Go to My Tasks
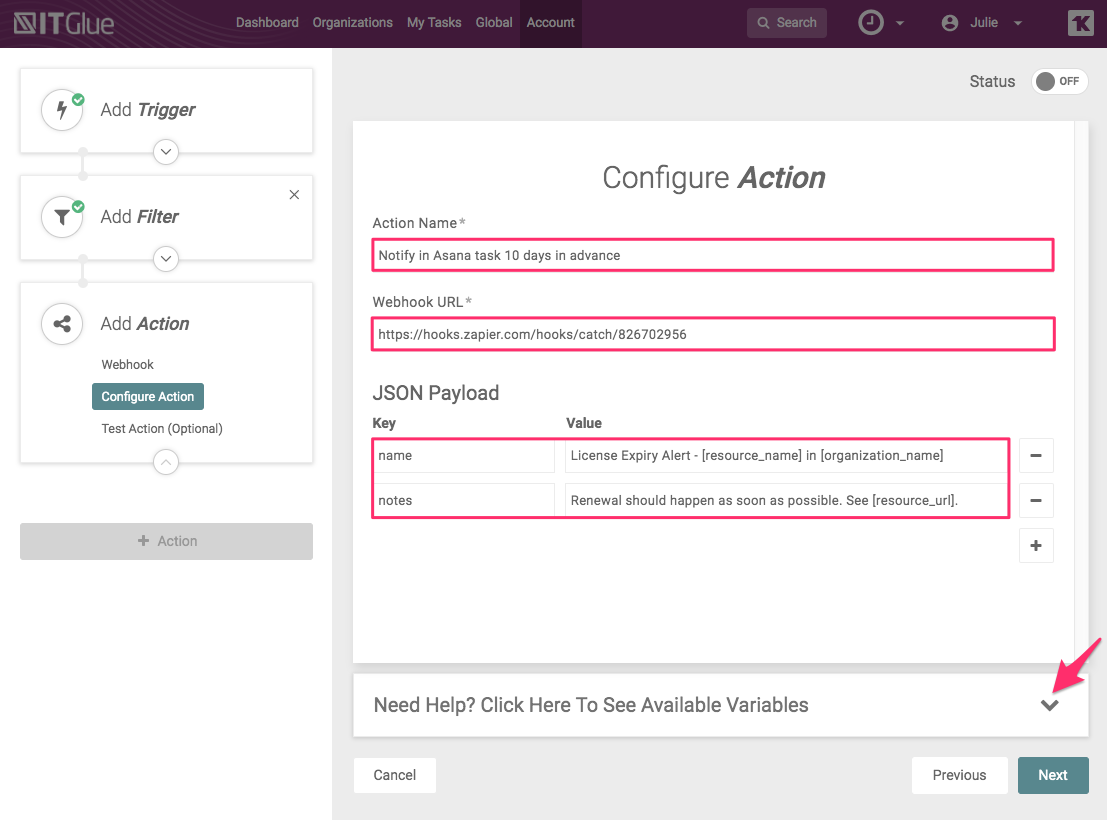Image resolution: width=1107 pixels, height=820 pixels. 434,22
